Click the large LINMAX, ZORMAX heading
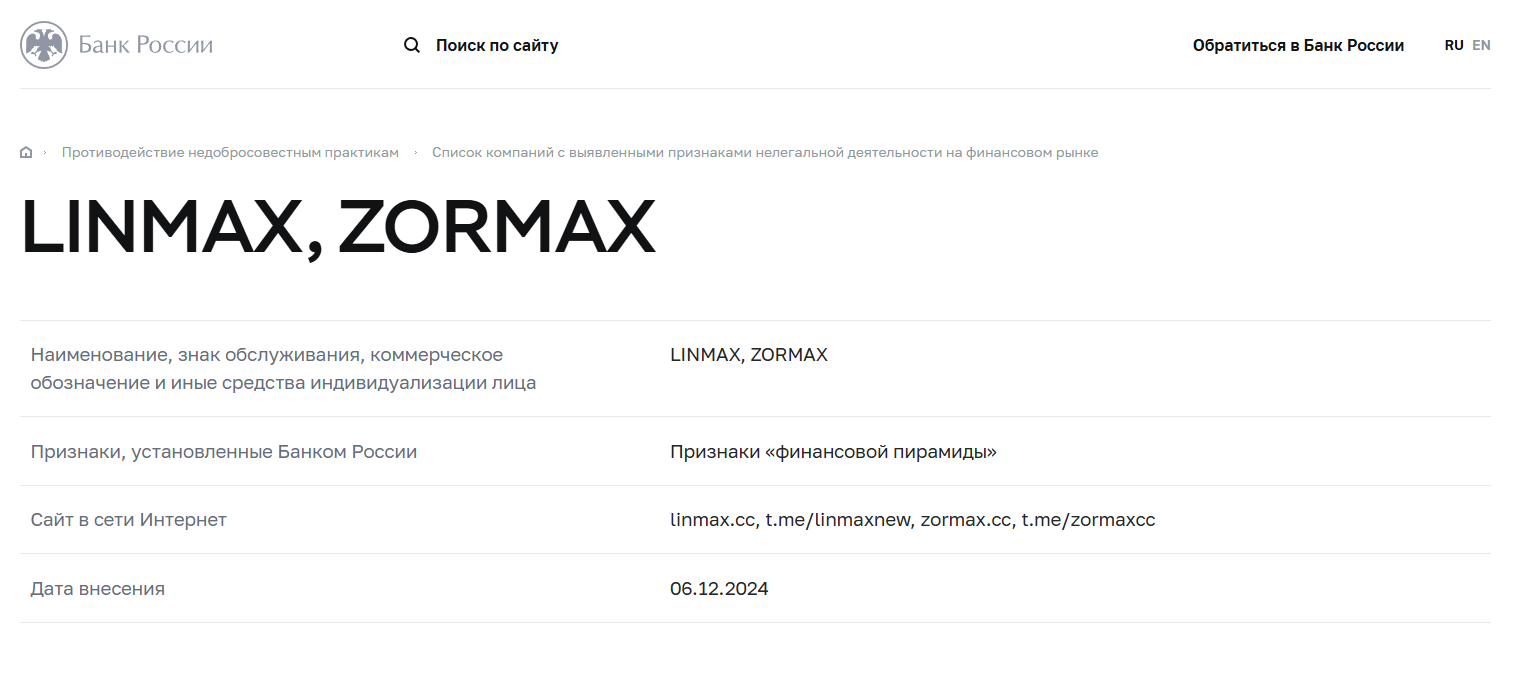Image resolution: width=1523 pixels, height=676 pixels. (x=338, y=228)
